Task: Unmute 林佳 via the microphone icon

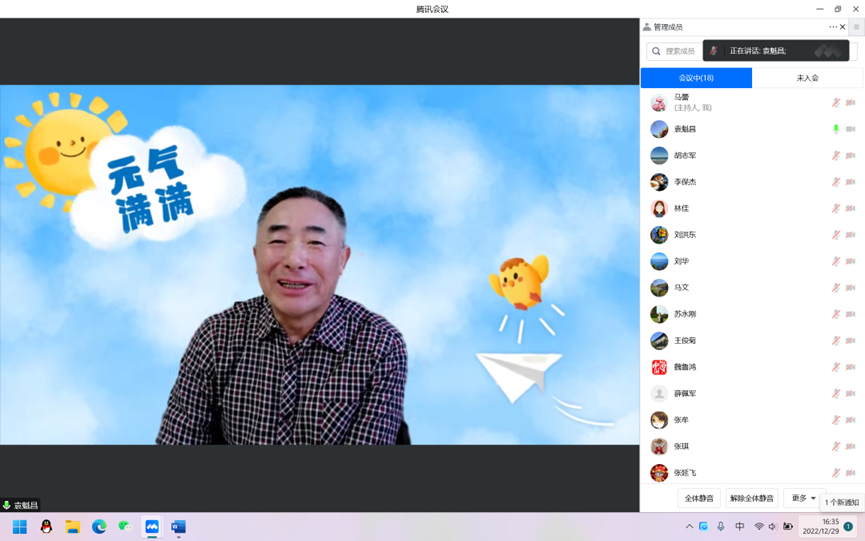Action: pos(836,209)
